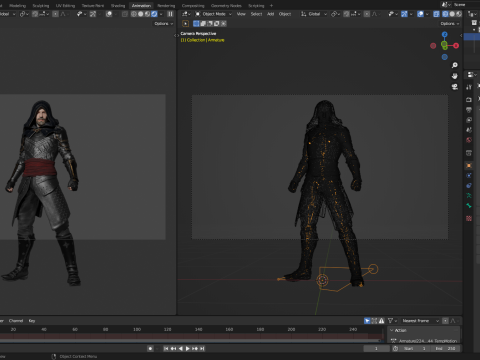The width and height of the screenshot is (480, 360).
Task: Toggle snapping magnet in right viewport header
Action: pos(347,14)
